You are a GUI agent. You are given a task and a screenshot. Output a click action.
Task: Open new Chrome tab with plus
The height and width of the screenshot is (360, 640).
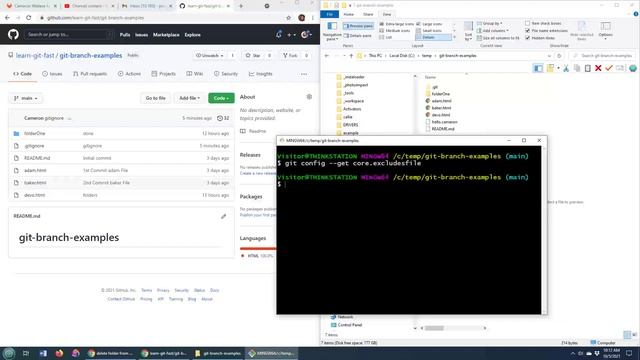[x=241, y=6]
